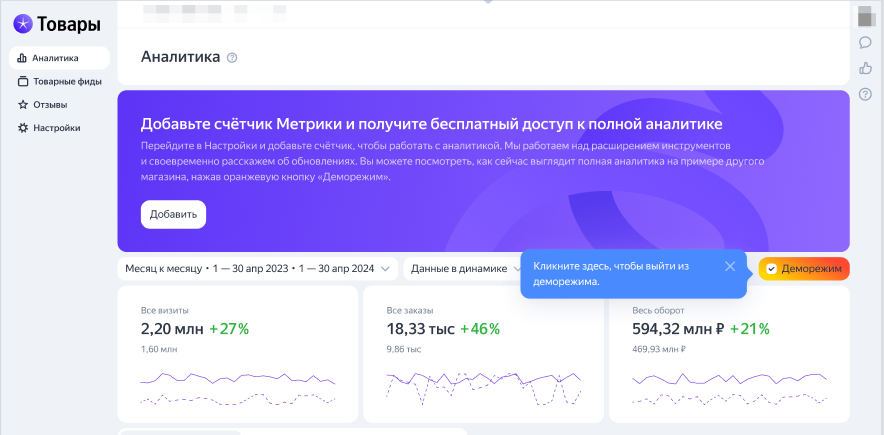Click the help icon beside Аналитика heading
This screenshot has width=884, height=435.
point(232,57)
